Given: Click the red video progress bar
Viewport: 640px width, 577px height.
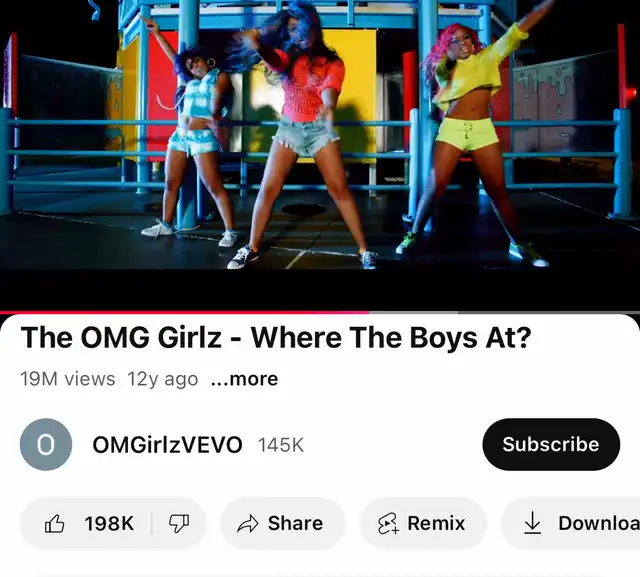Looking at the screenshot, I should (184, 313).
